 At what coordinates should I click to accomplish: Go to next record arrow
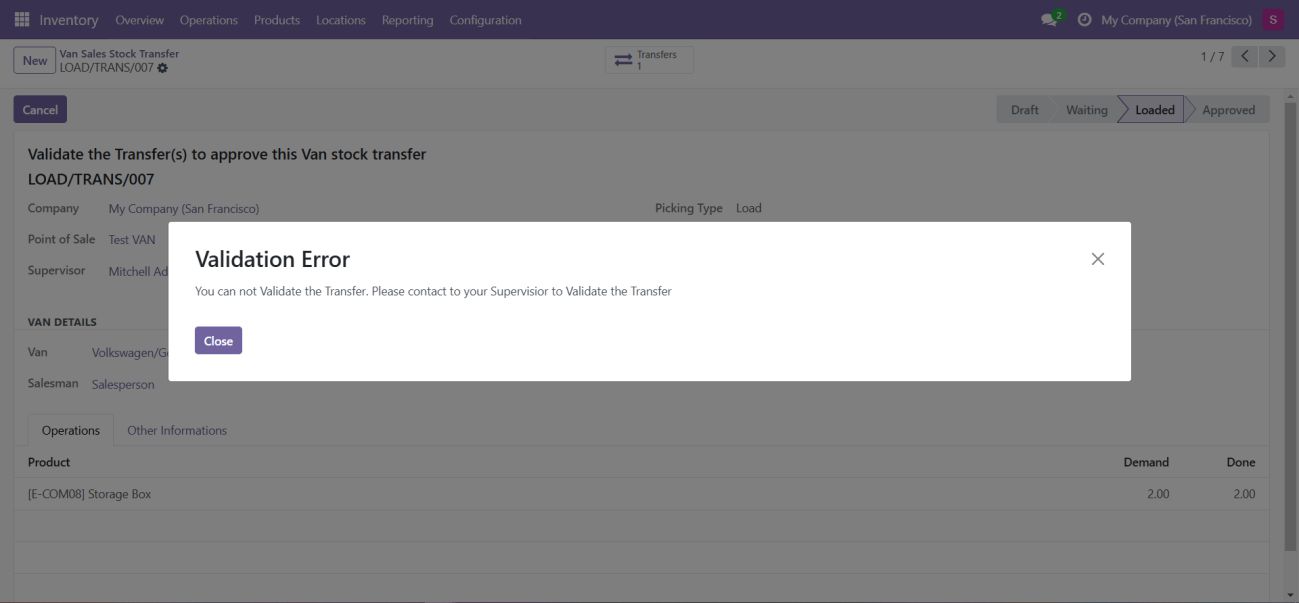coord(1271,57)
